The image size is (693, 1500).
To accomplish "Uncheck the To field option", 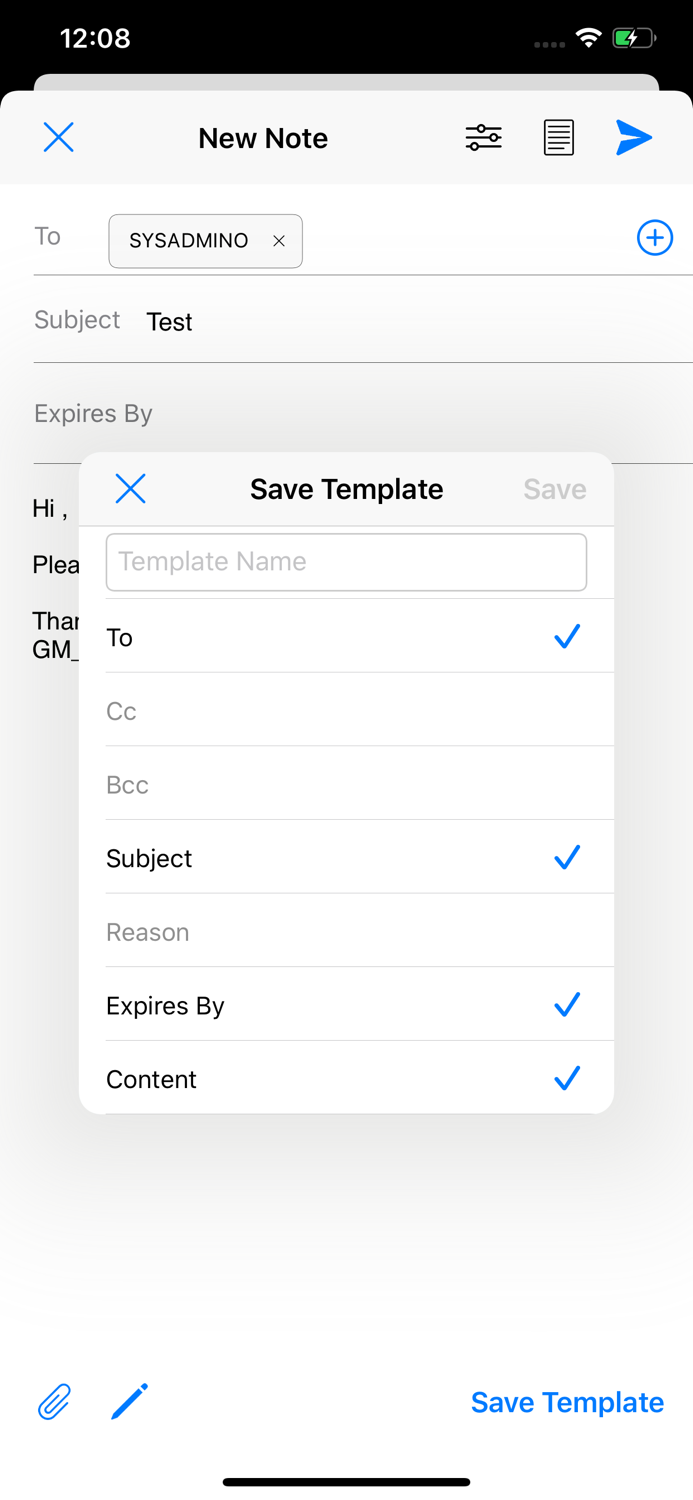I will 567,637.
